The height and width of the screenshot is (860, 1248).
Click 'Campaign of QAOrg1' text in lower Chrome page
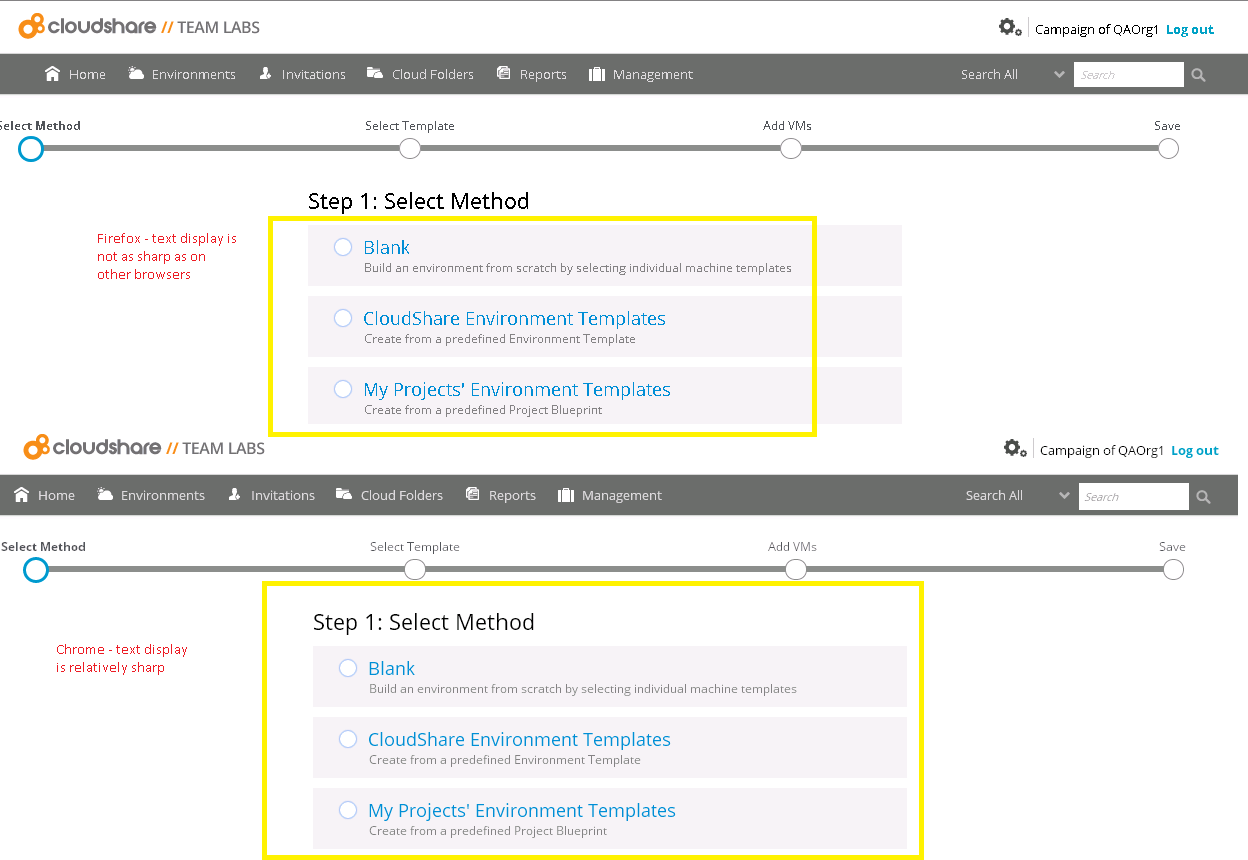pyautogui.click(x=1102, y=451)
